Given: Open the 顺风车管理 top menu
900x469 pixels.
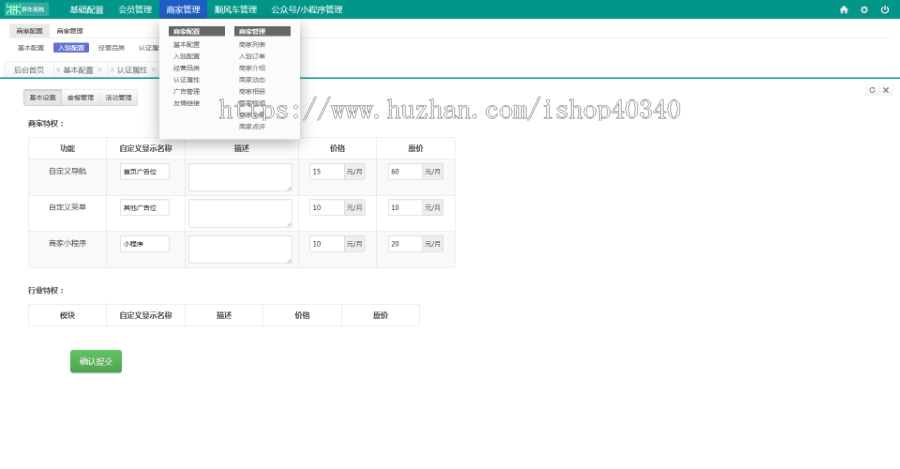Looking at the screenshot, I should click(x=235, y=9).
